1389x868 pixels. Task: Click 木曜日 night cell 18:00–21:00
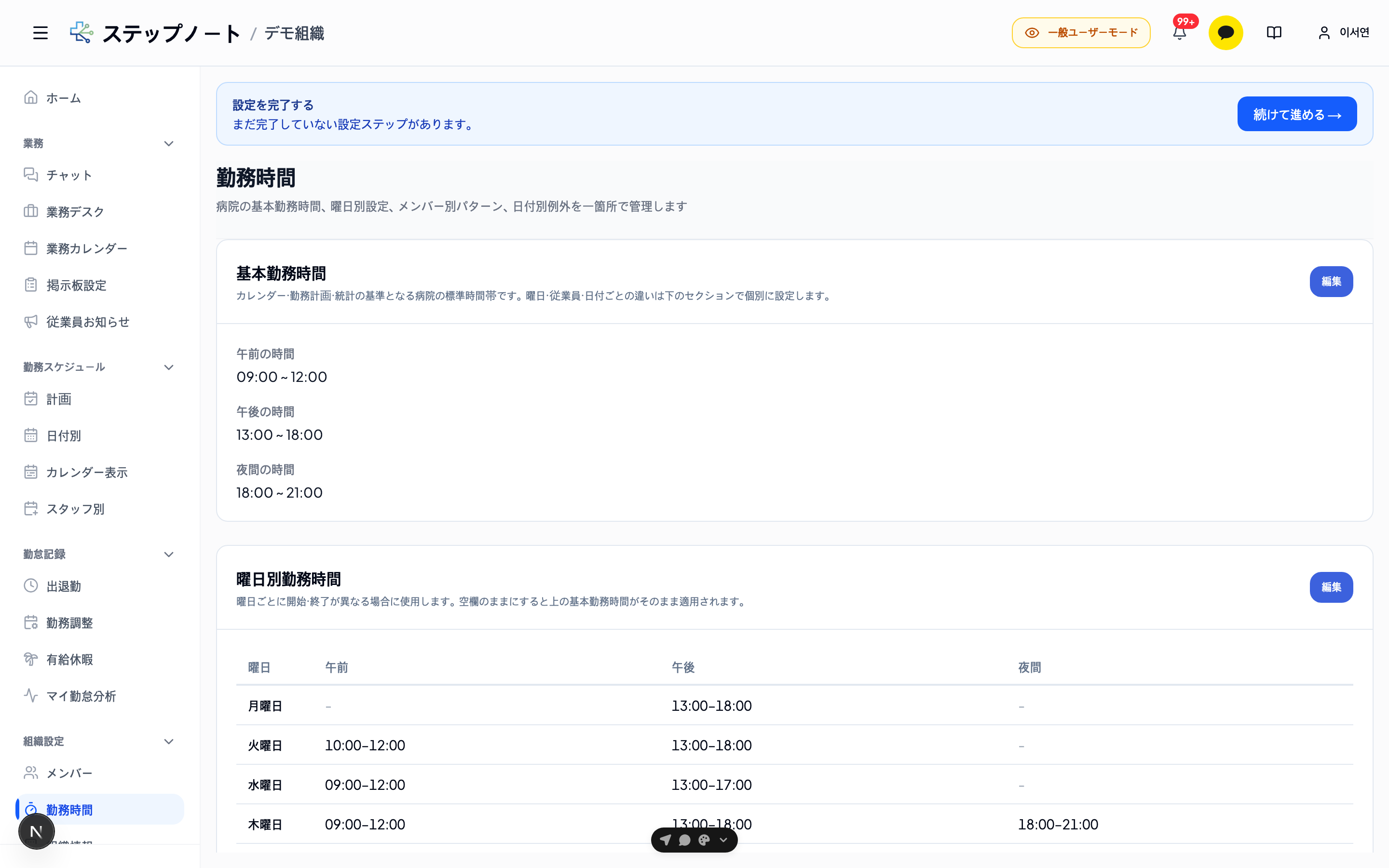pyautogui.click(x=1059, y=825)
